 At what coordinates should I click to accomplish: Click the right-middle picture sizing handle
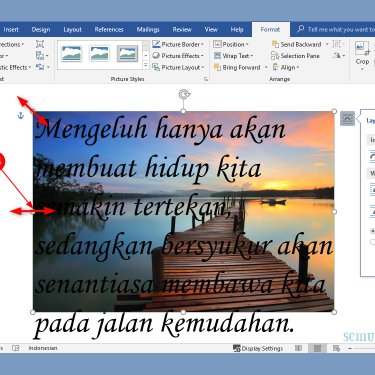click(334, 212)
